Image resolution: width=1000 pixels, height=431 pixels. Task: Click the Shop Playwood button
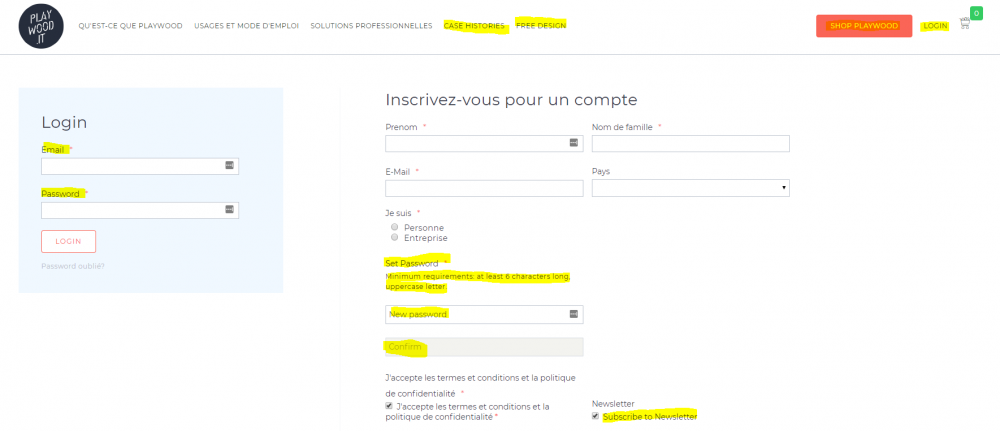click(x=863, y=26)
